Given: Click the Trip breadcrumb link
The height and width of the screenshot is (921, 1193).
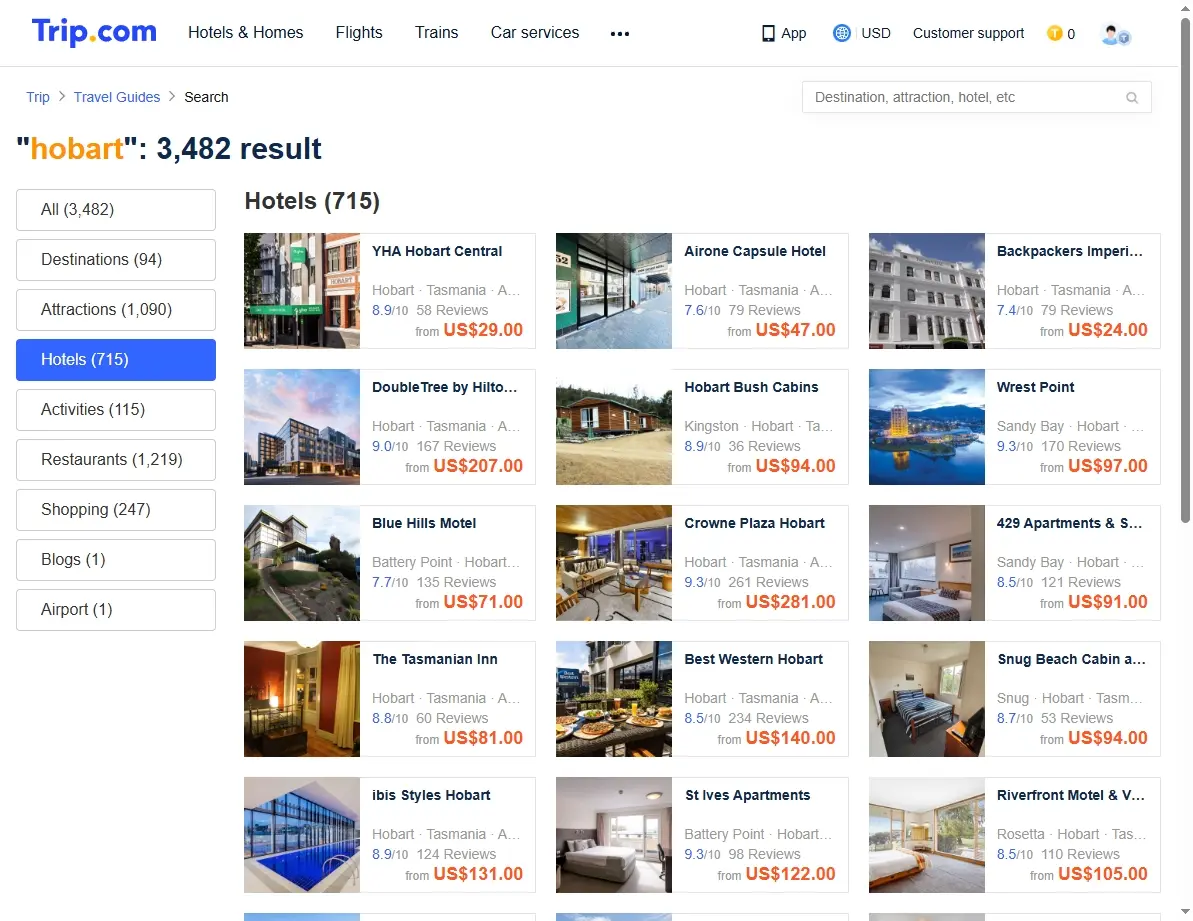Looking at the screenshot, I should [x=38, y=97].
